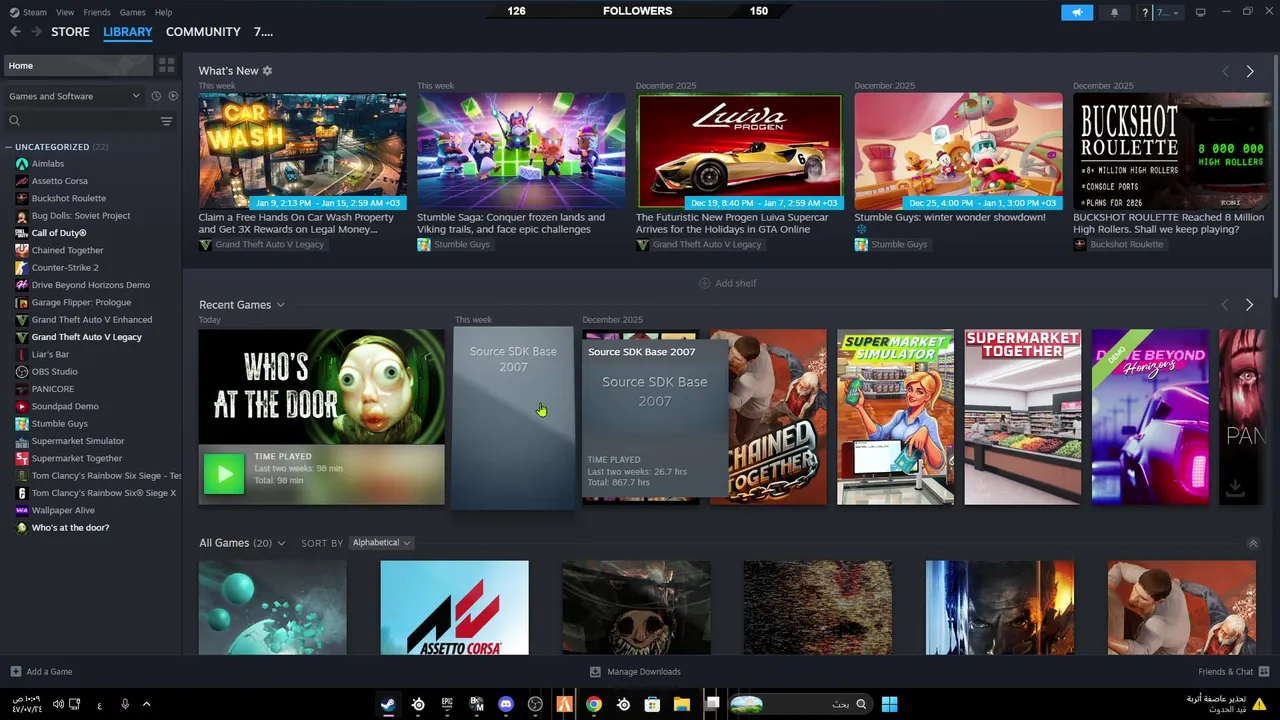The height and width of the screenshot is (720, 1280).
Task: Select Wallpaper Alive in the library
Action: (63, 510)
